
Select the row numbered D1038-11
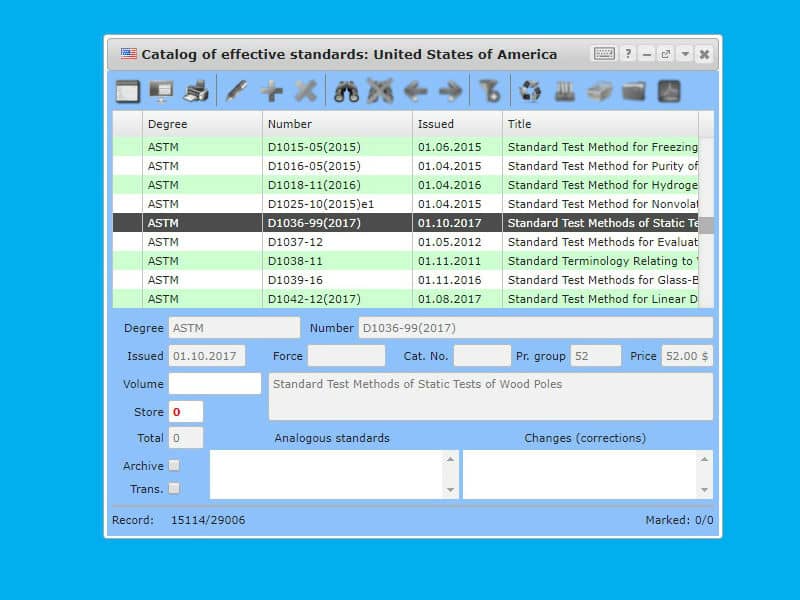[406, 261]
